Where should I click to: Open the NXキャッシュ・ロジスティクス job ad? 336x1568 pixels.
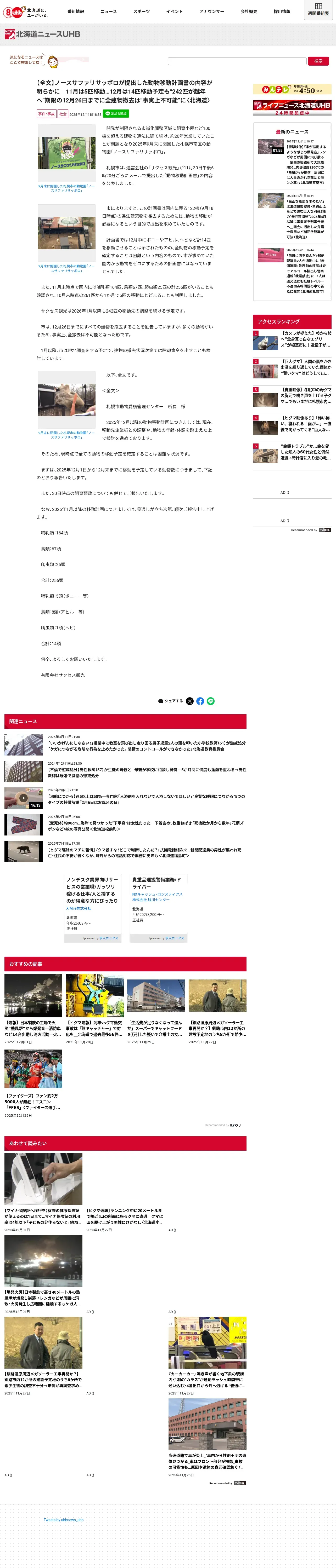(159, 908)
